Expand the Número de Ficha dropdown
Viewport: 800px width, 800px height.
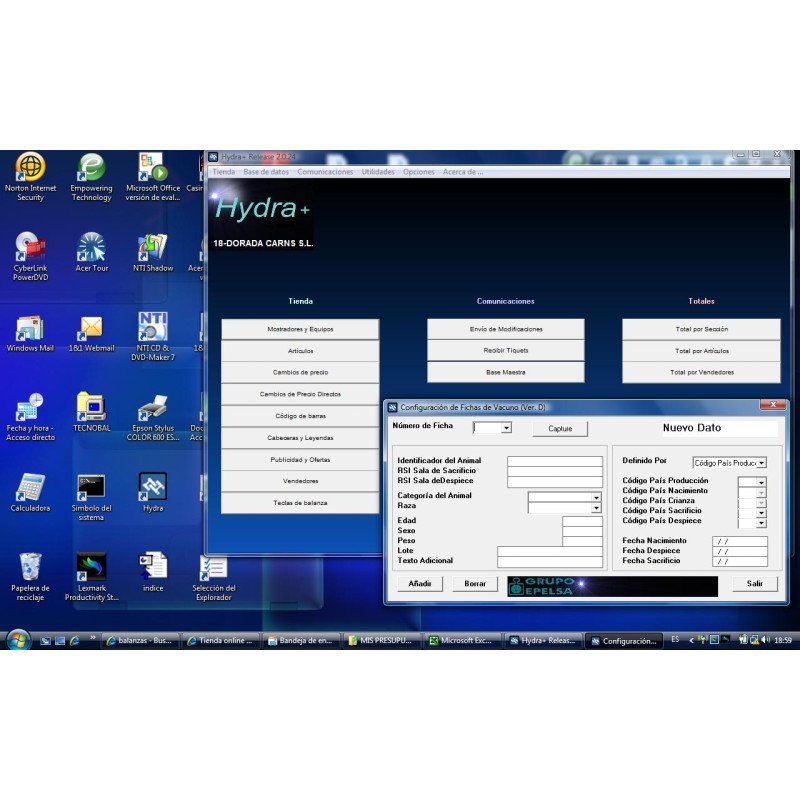pyautogui.click(x=506, y=427)
